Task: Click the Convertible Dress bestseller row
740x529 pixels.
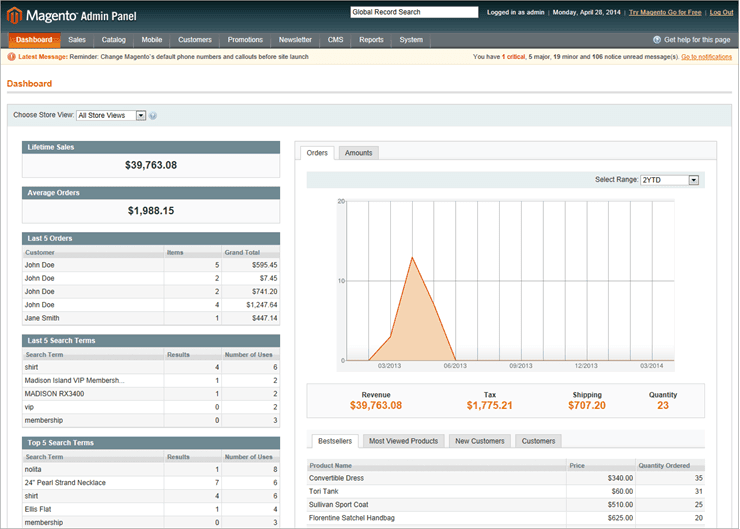Action: (x=506, y=478)
